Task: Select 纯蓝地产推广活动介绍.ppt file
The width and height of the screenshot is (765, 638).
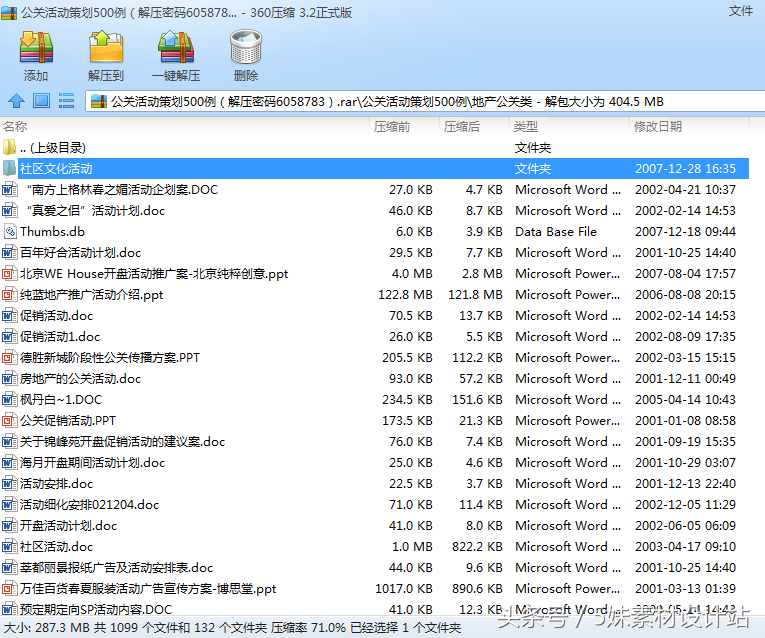Action: (x=375, y=295)
